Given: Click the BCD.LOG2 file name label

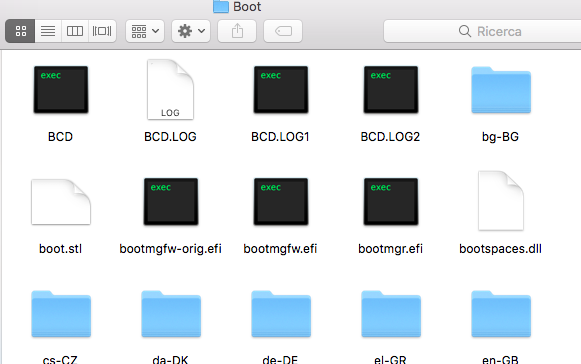Looking at the screenshot, I should pyautogui.click(x=390, y=137).
